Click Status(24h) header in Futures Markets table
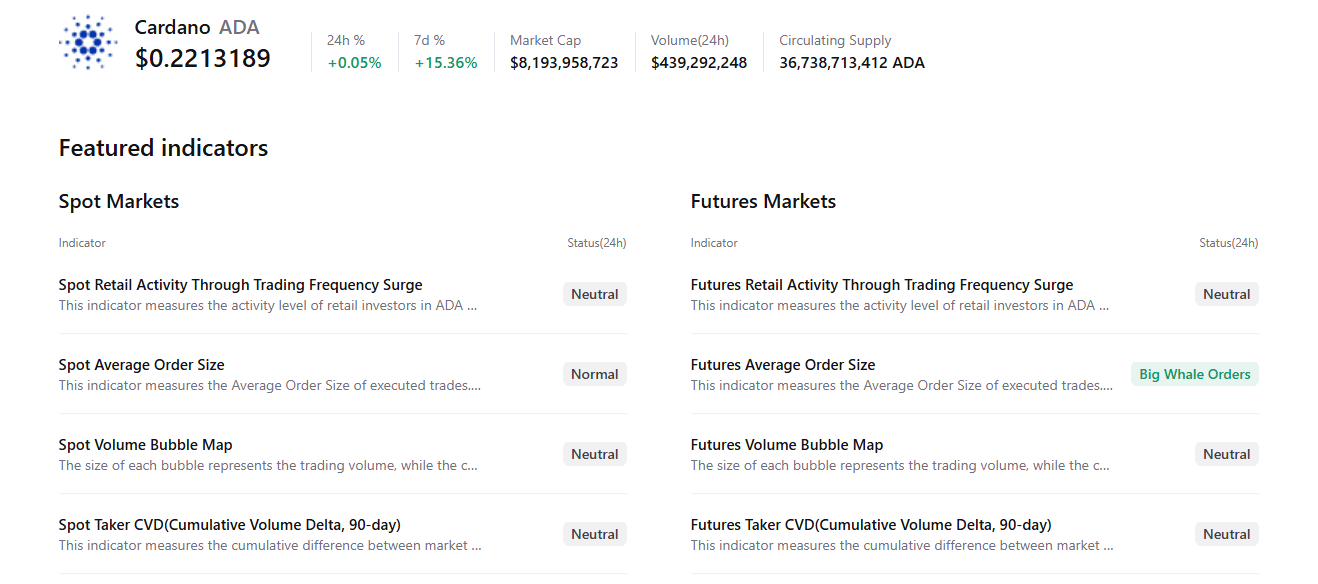 1229,243
